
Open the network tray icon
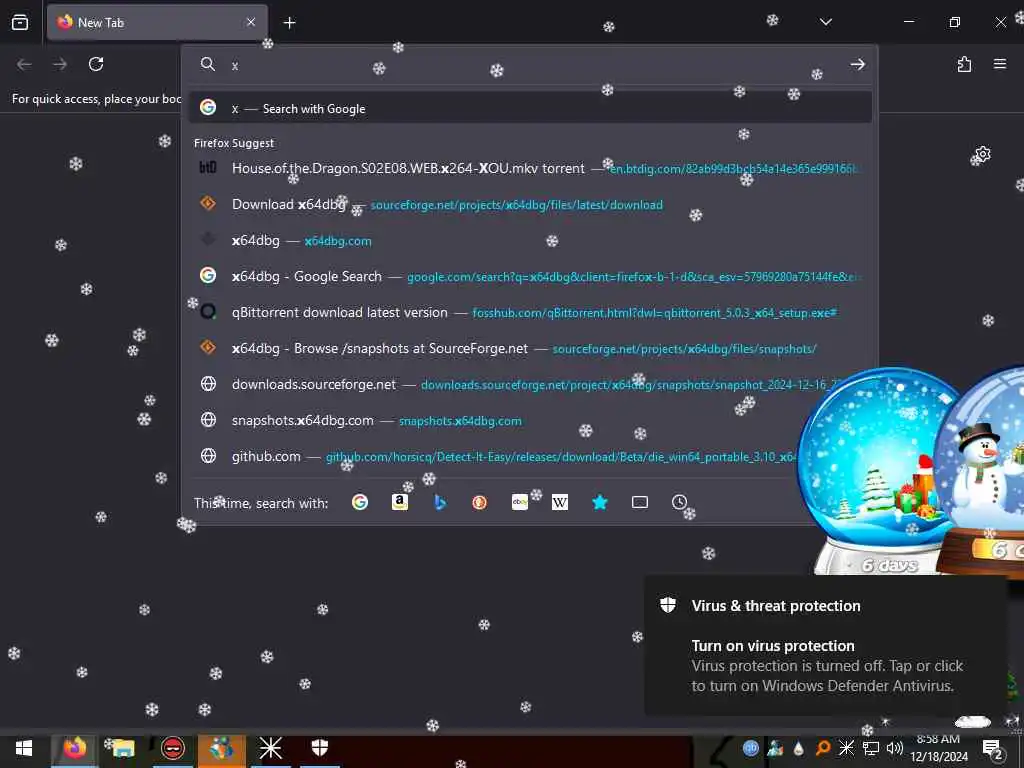(x=871, y=748)
